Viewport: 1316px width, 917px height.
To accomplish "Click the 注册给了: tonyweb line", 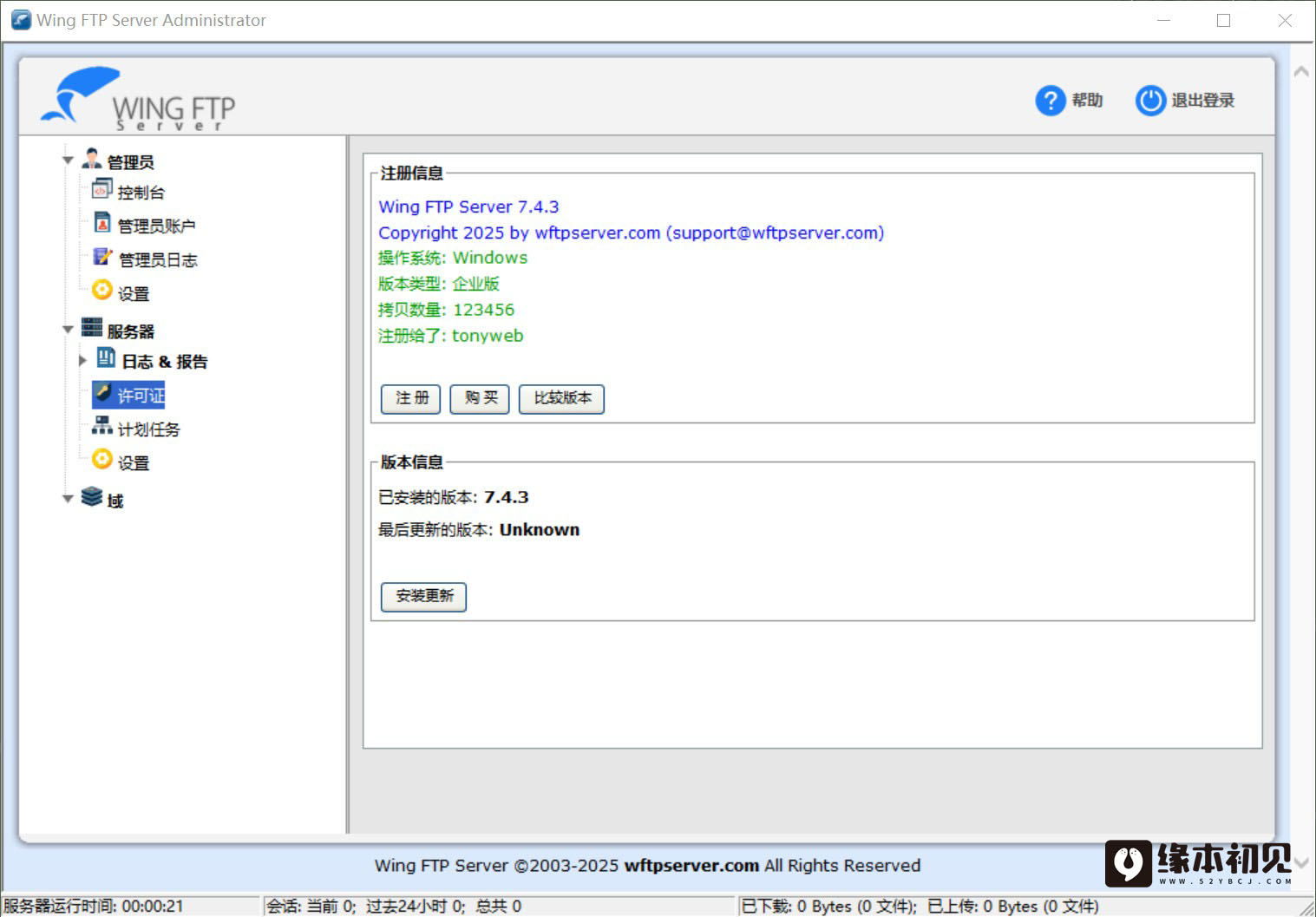I will (x=451, y=337).
